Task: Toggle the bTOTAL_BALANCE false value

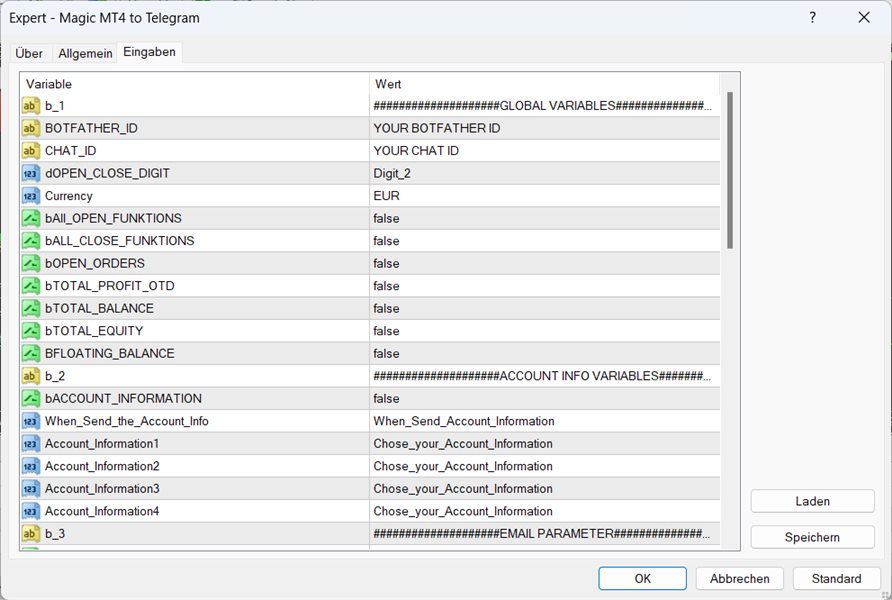Action: coord(386,308)
